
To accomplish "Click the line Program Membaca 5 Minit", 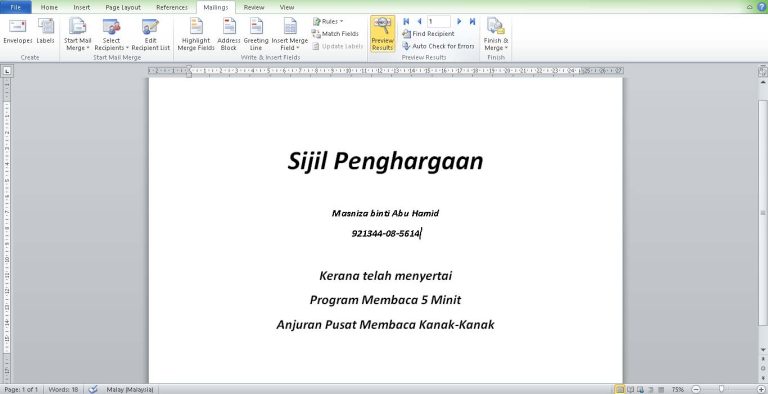I will tap(385, 300).
